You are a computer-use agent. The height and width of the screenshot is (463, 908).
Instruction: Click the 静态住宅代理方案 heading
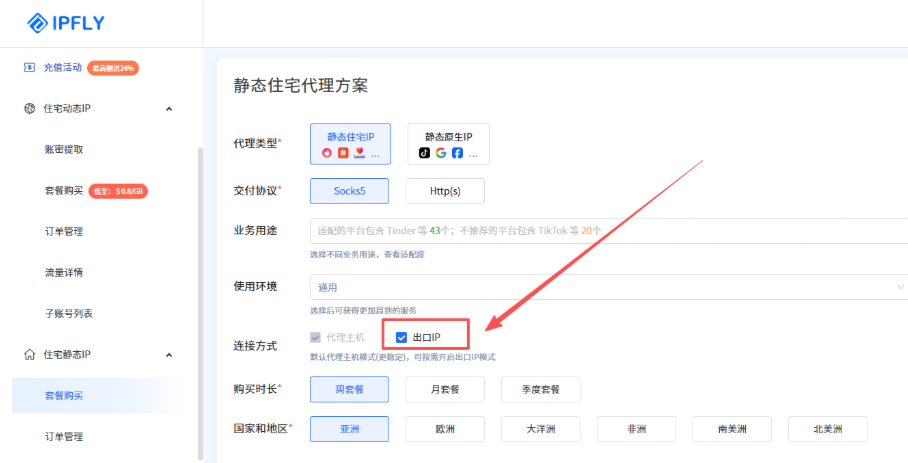pos(301,86)
